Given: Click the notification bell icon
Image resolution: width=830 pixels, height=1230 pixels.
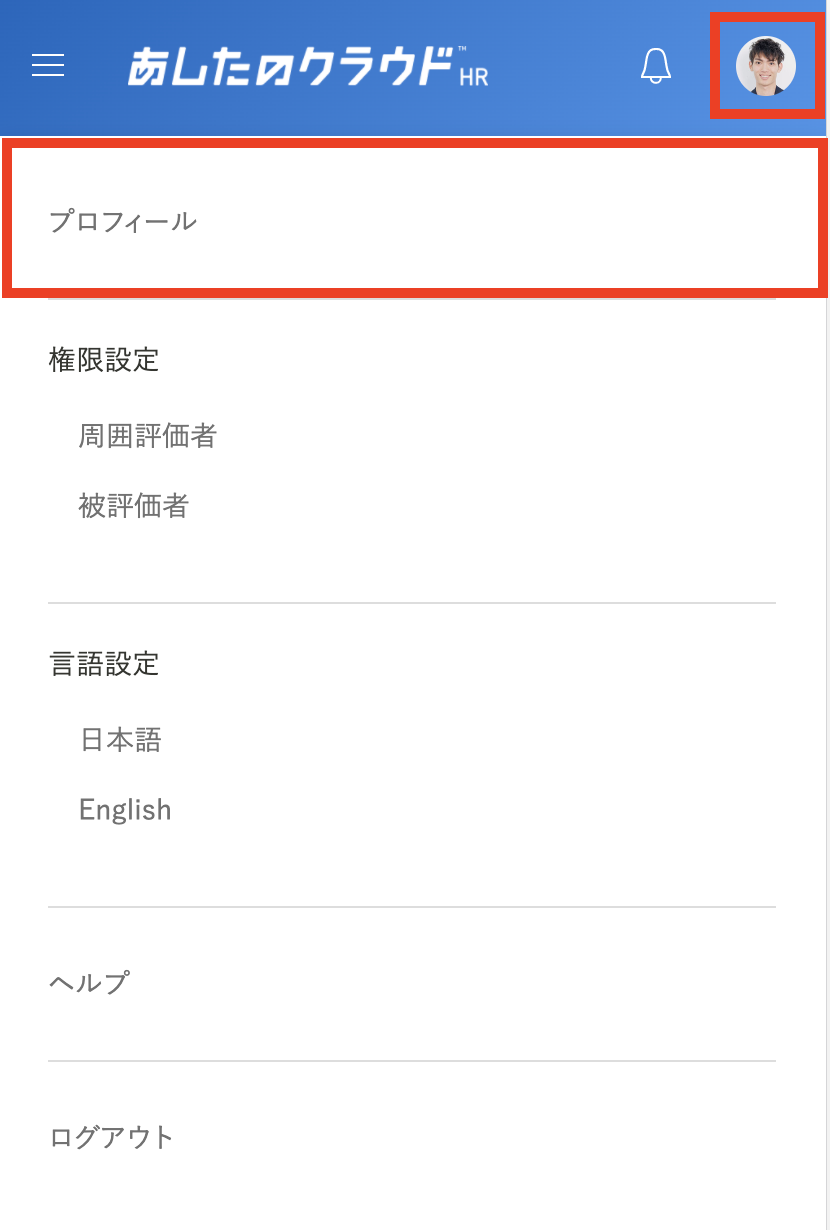Looking at the screenshot, I should pyautogui.click(x=656, y=66).
